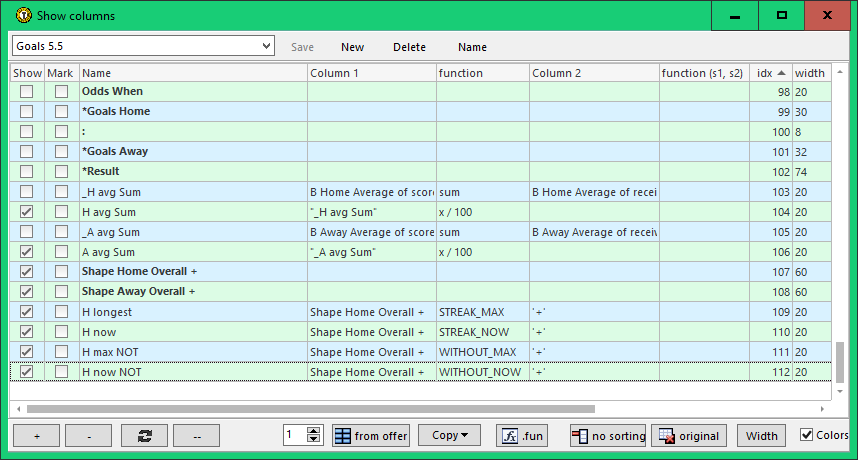The height and width of the screenshot is (460, 858).
Task: Check Mark box for 'H longest' row
Action: click(x=62, y=312)
